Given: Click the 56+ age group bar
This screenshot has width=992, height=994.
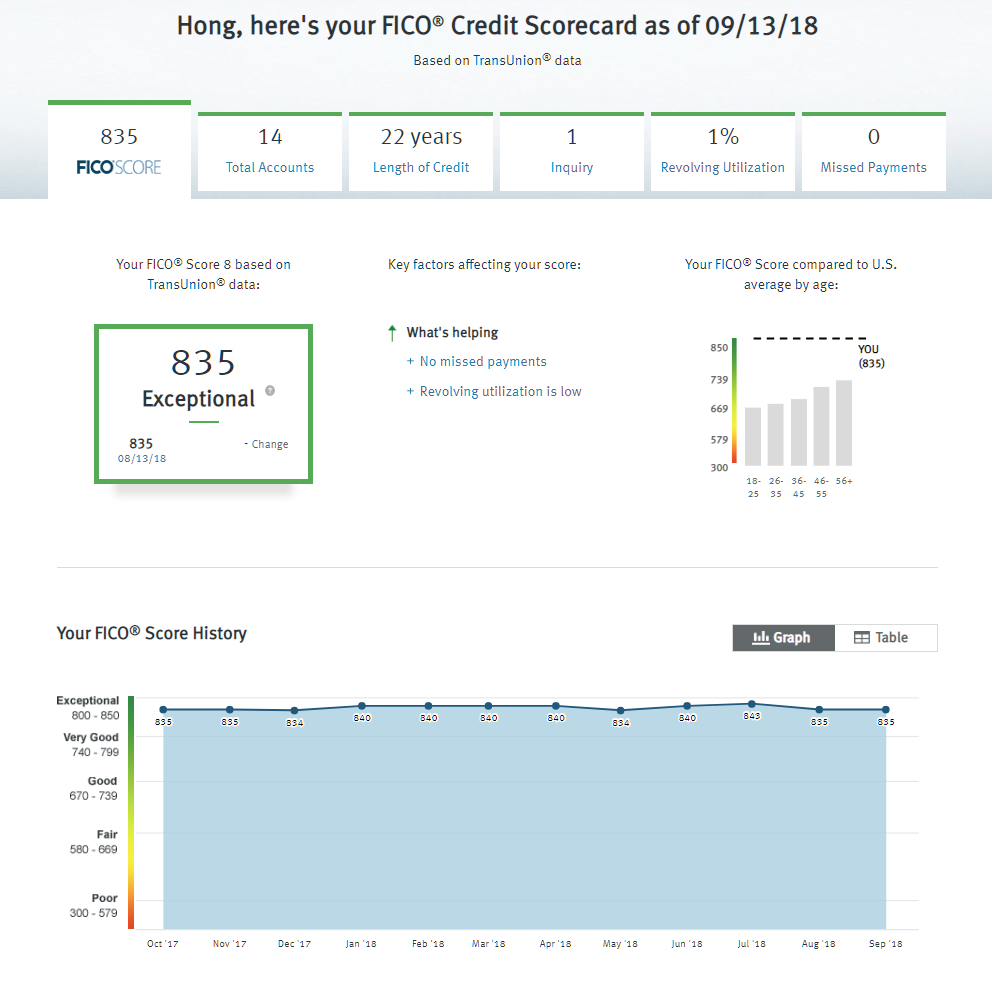Looking at the screenshot, I should (x=844, y=423).
